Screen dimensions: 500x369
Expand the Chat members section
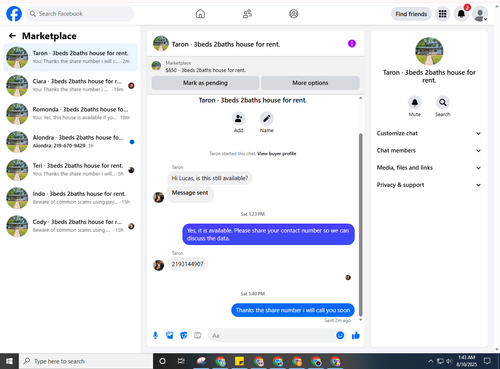click(429, 151)
